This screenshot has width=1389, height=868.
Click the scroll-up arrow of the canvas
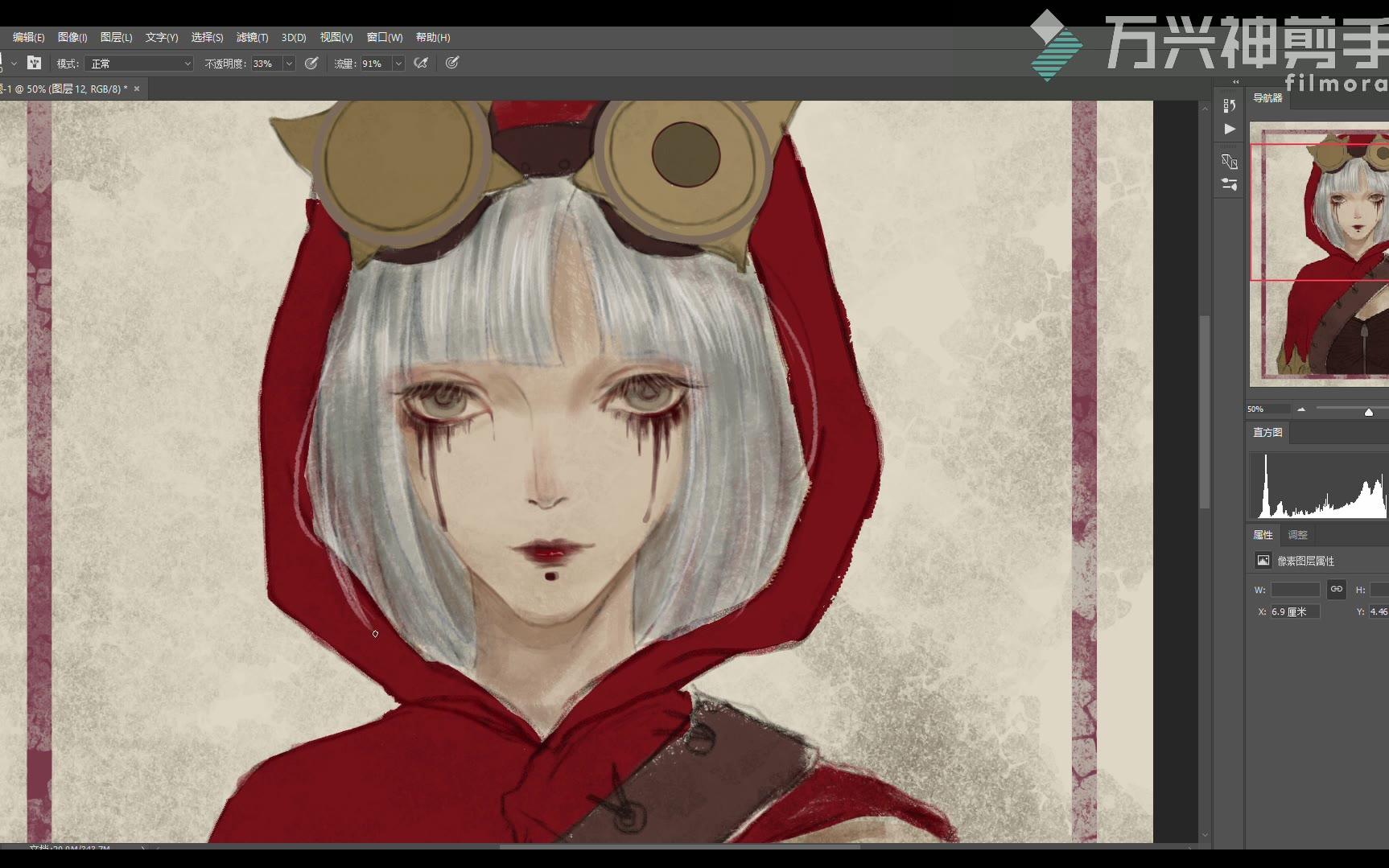click(x=1204, y=107)
